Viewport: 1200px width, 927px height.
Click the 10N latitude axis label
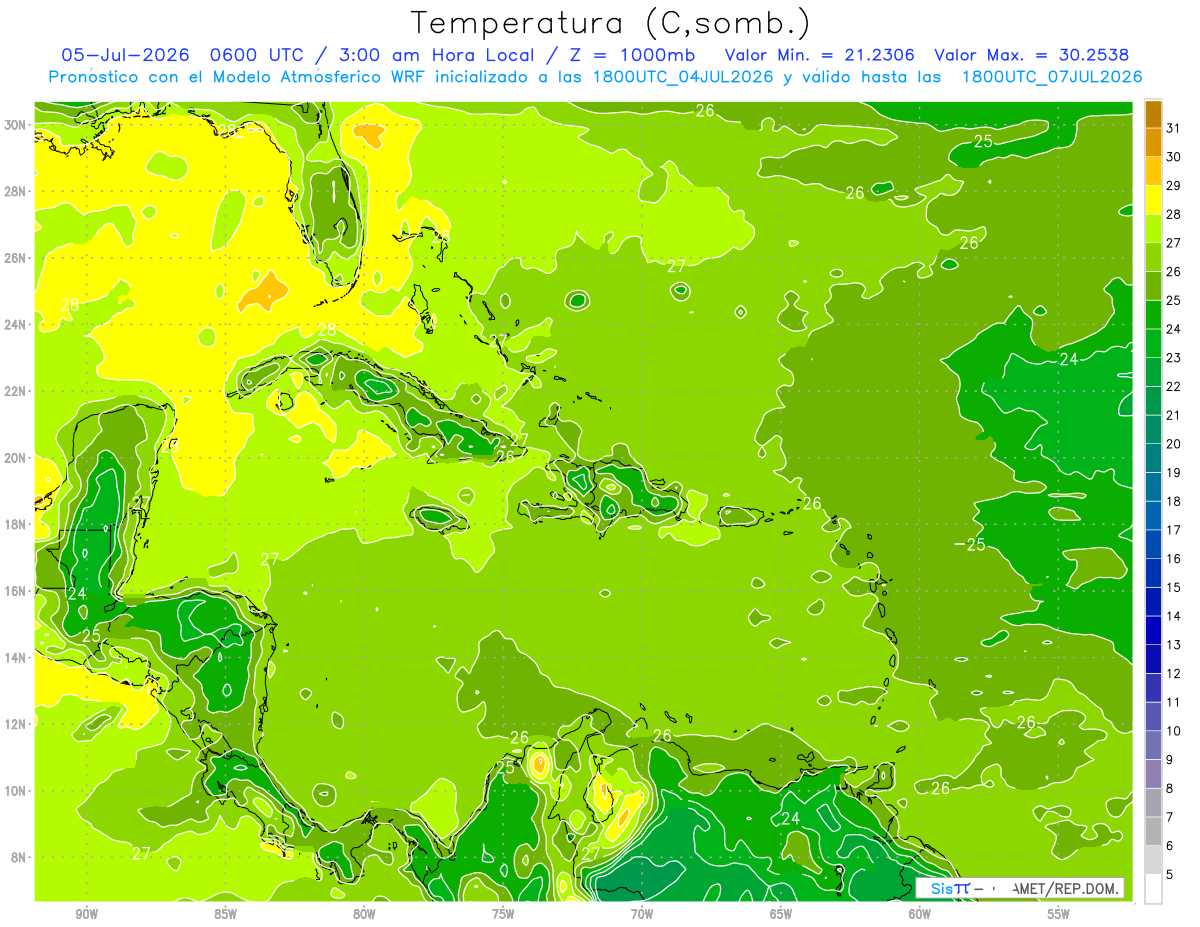pos(17,790)
